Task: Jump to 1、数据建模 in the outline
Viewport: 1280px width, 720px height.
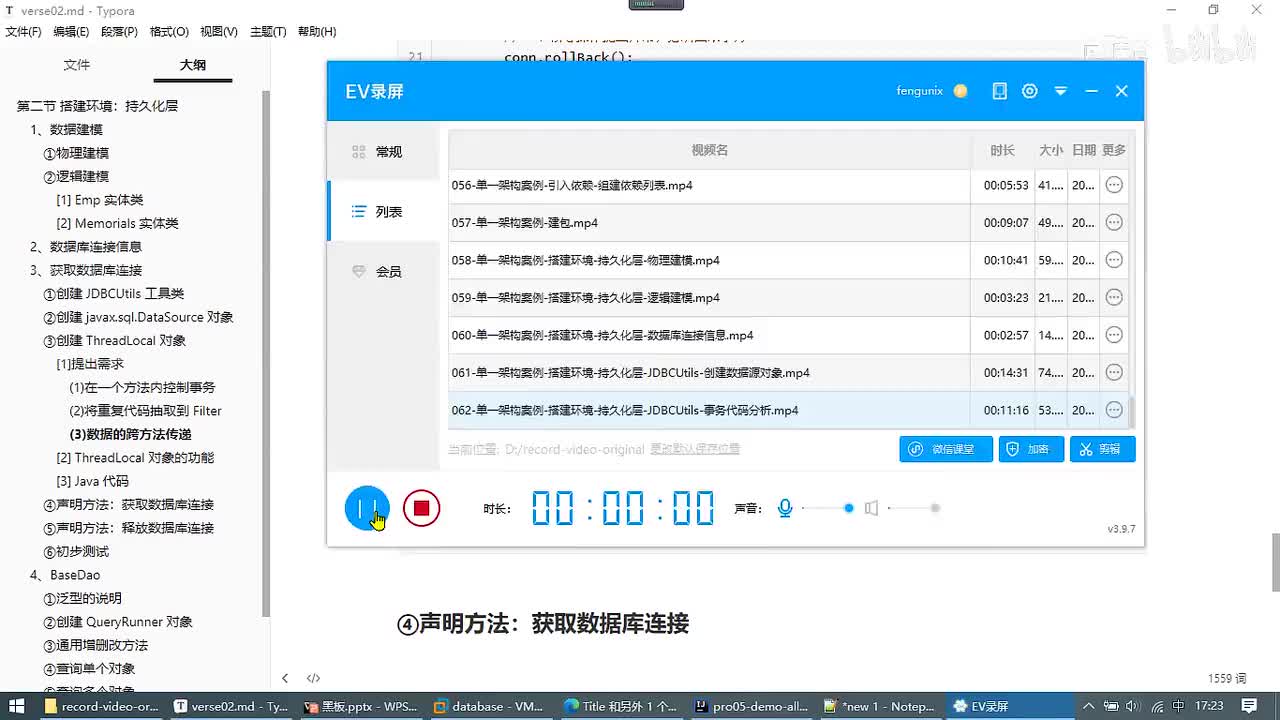Action: pyautogui.click(x=67, y=129)
